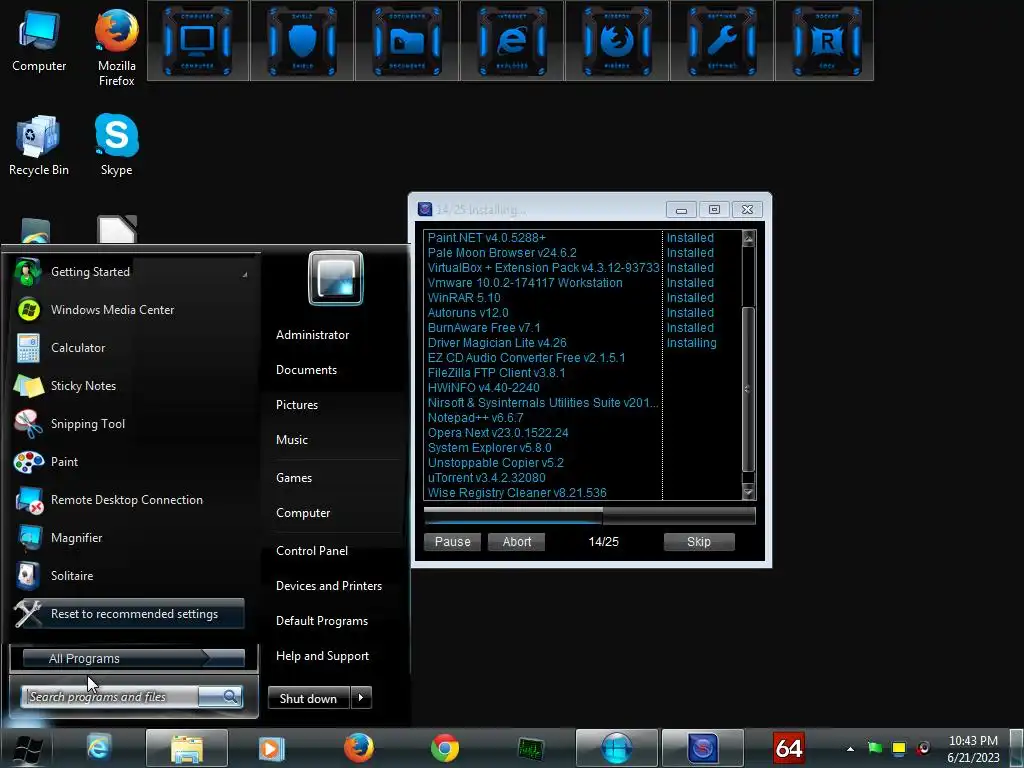Click the red 64 taskbar icon
This screenshot has height=768, width=1024.
click(788, 748)
